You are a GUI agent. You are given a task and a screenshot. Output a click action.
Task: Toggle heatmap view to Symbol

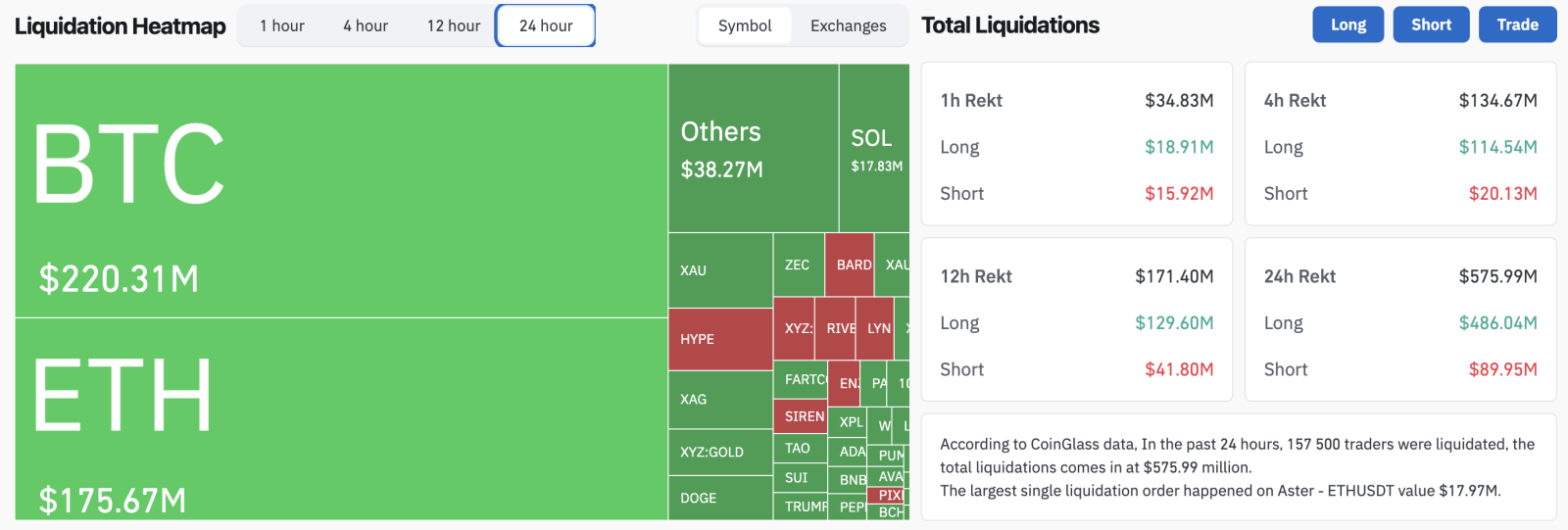coord(745,25)
